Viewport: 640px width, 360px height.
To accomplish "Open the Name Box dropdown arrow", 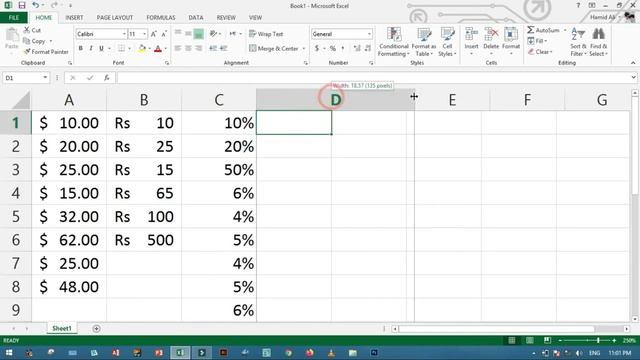I will coord(45,78).
